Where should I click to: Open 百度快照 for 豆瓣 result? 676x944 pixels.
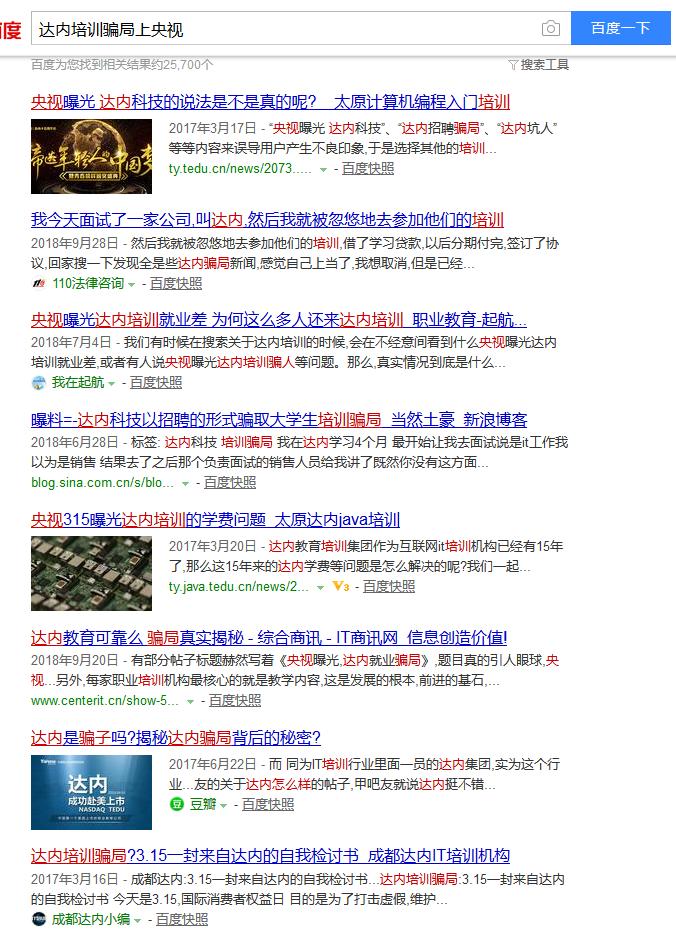pyautogui.click(x=268, y=804)
